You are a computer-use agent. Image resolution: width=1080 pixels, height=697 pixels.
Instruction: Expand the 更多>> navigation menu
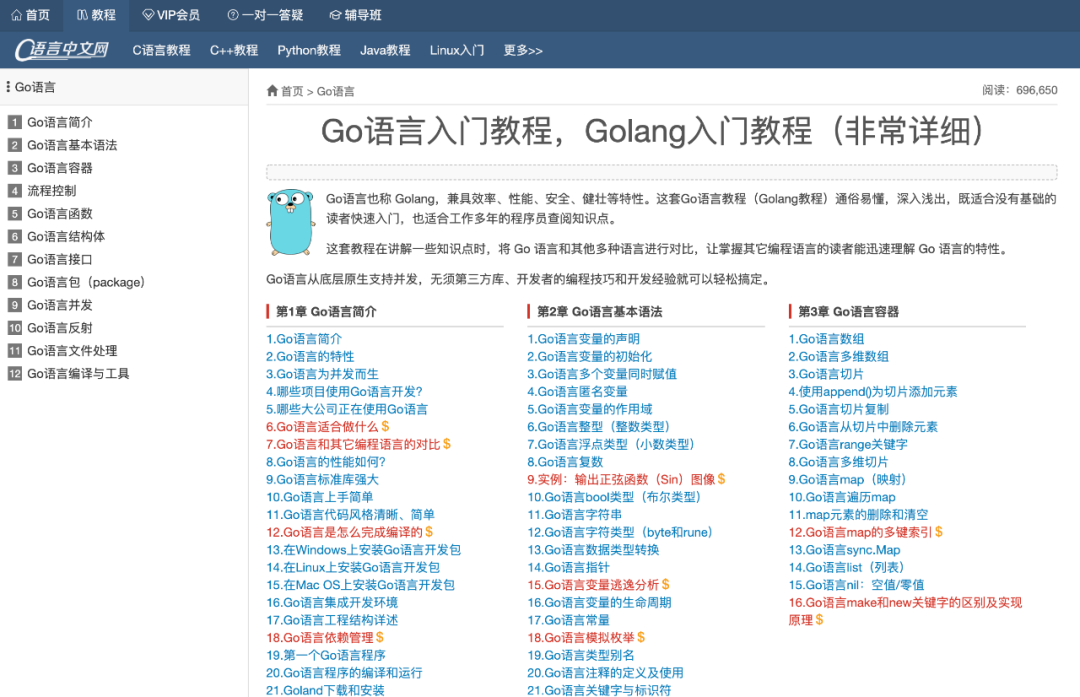click(x=522, y=50)
